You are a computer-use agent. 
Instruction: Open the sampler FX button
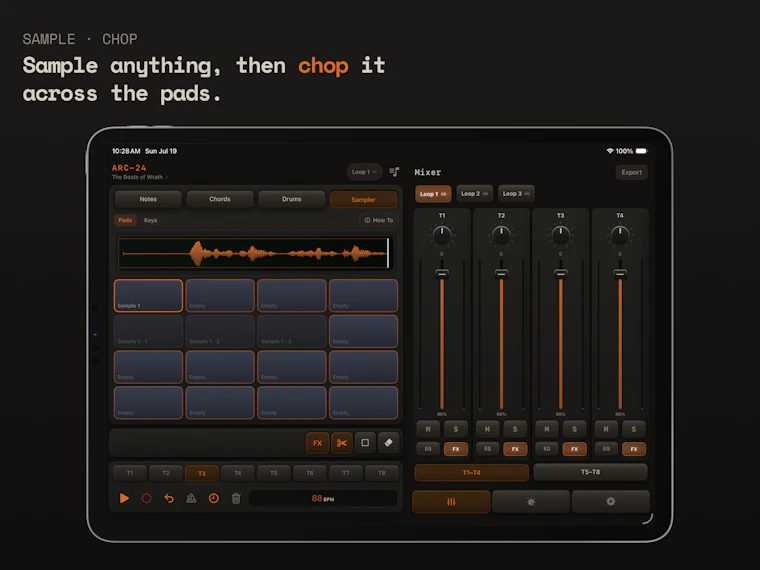click(317, 443)
